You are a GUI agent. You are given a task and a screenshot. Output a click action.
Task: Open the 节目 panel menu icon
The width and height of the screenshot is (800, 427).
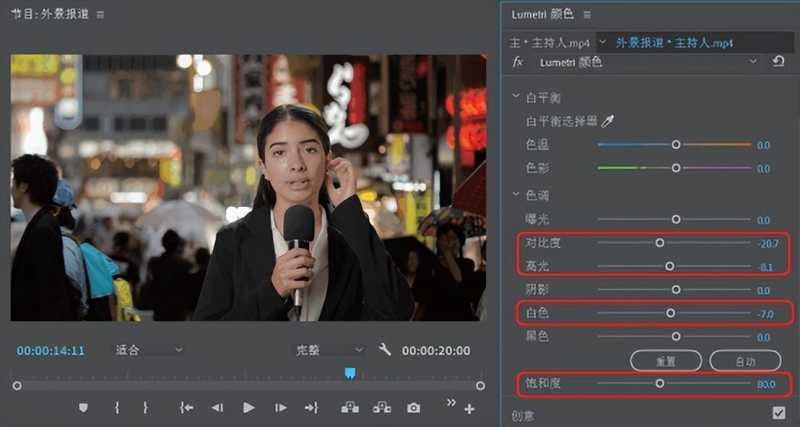tap(100, 15)
